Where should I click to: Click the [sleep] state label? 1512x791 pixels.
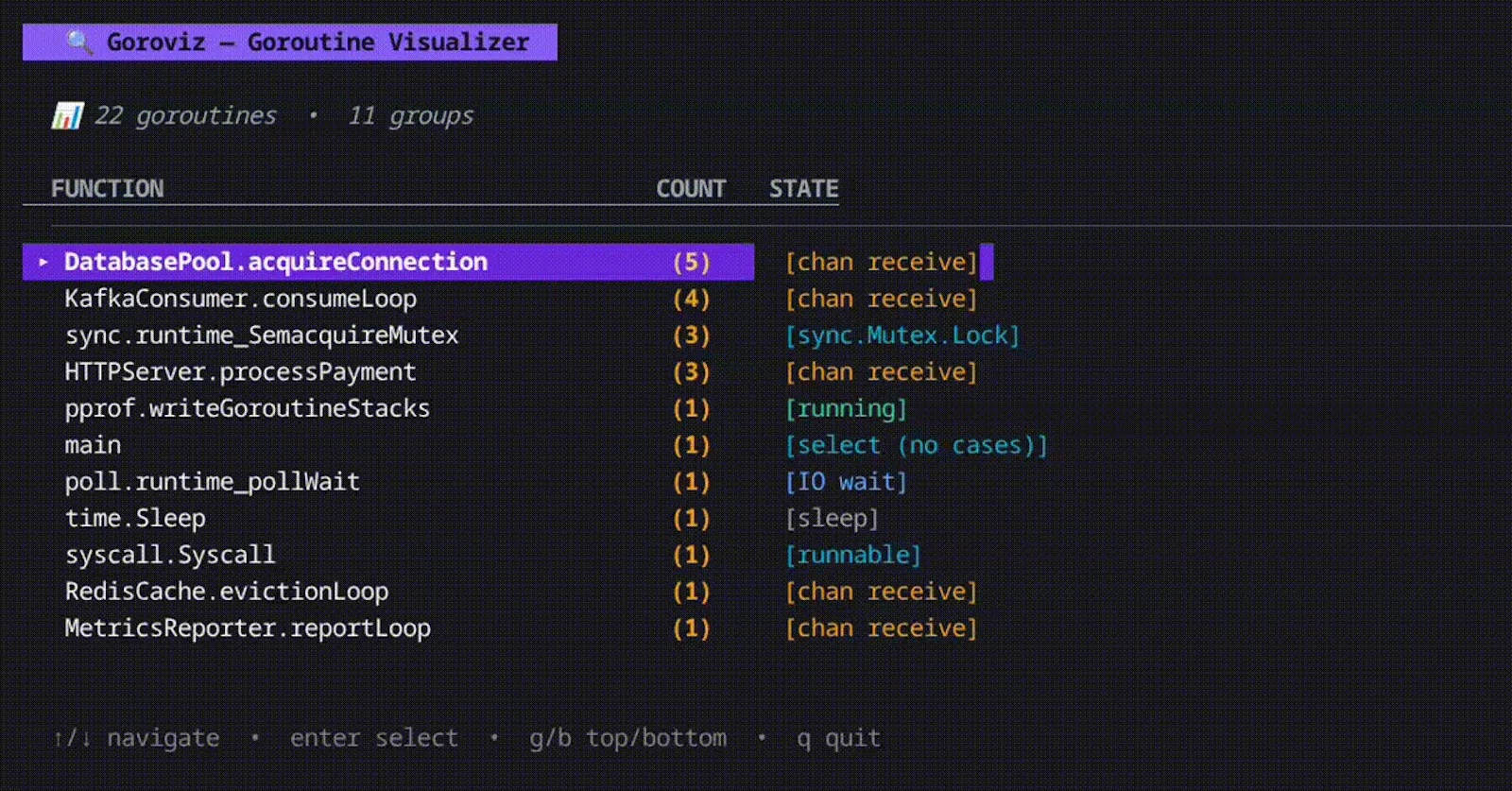(x=832, y=519)
